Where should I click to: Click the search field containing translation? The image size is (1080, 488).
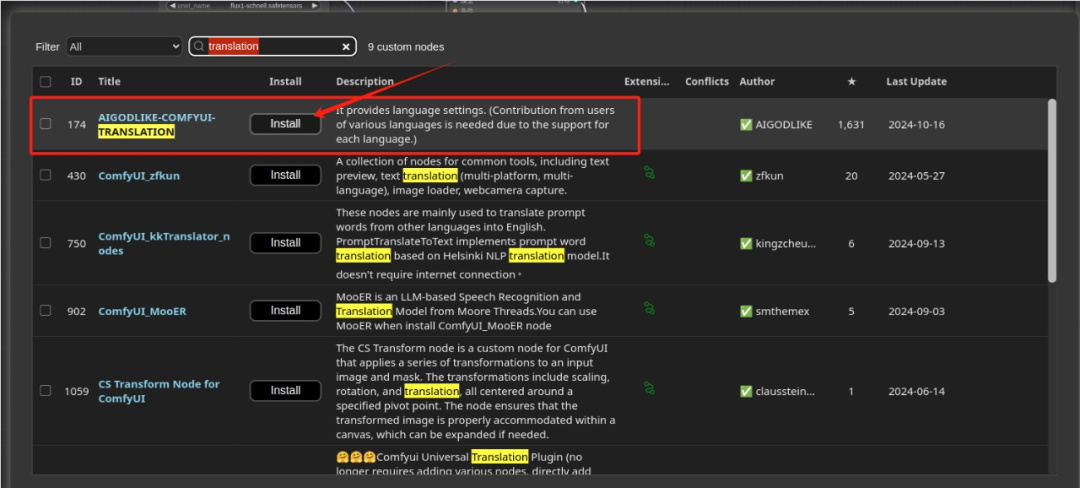pyautogui.click(x=273, y=47)
